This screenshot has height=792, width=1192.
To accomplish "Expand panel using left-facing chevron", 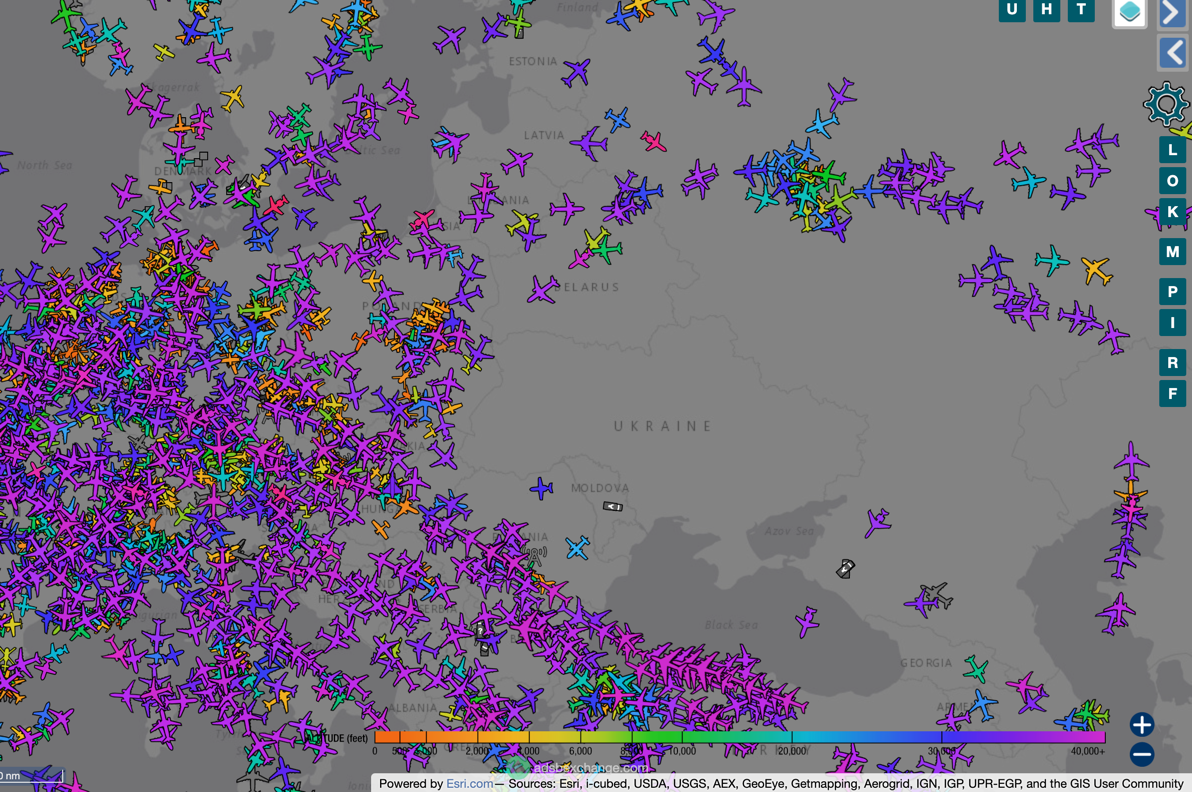I will [1171, 52].
